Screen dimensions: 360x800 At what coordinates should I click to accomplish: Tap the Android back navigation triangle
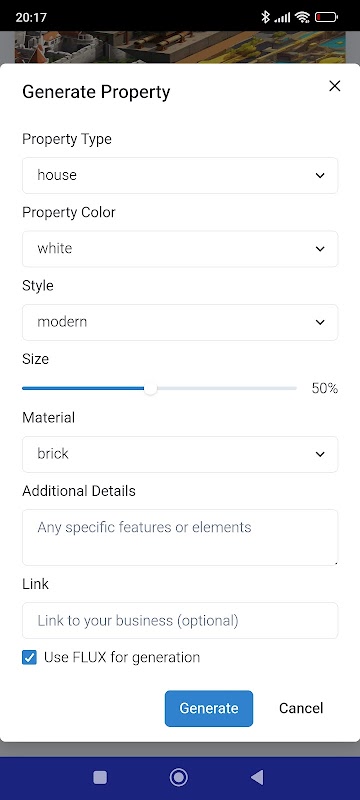257,778
